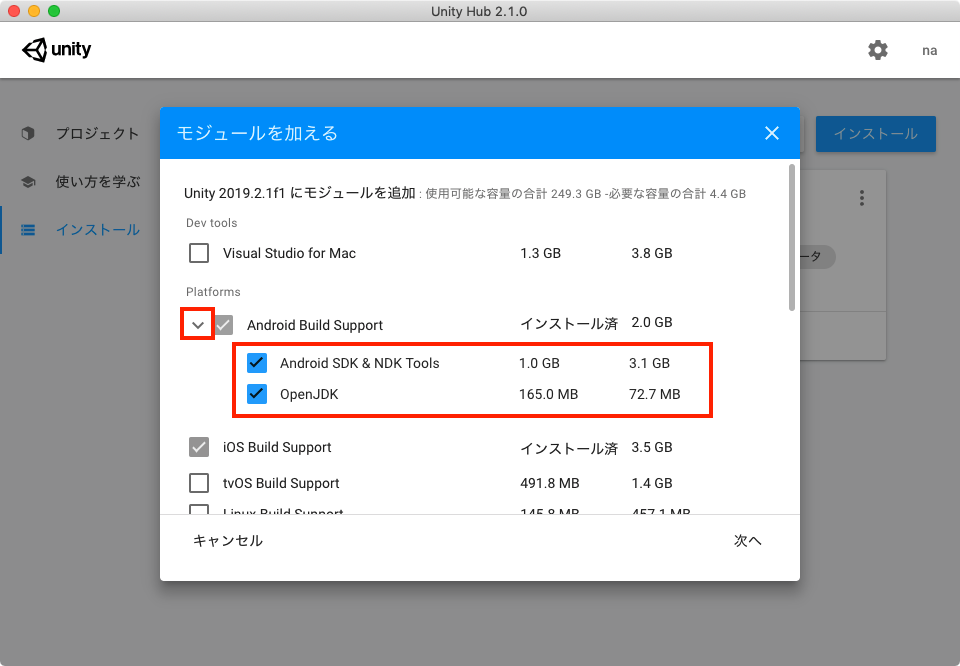This screenshot has height=666, width=960.
Task: Click the 'Platforms' section heading
Action: (213, 292)
